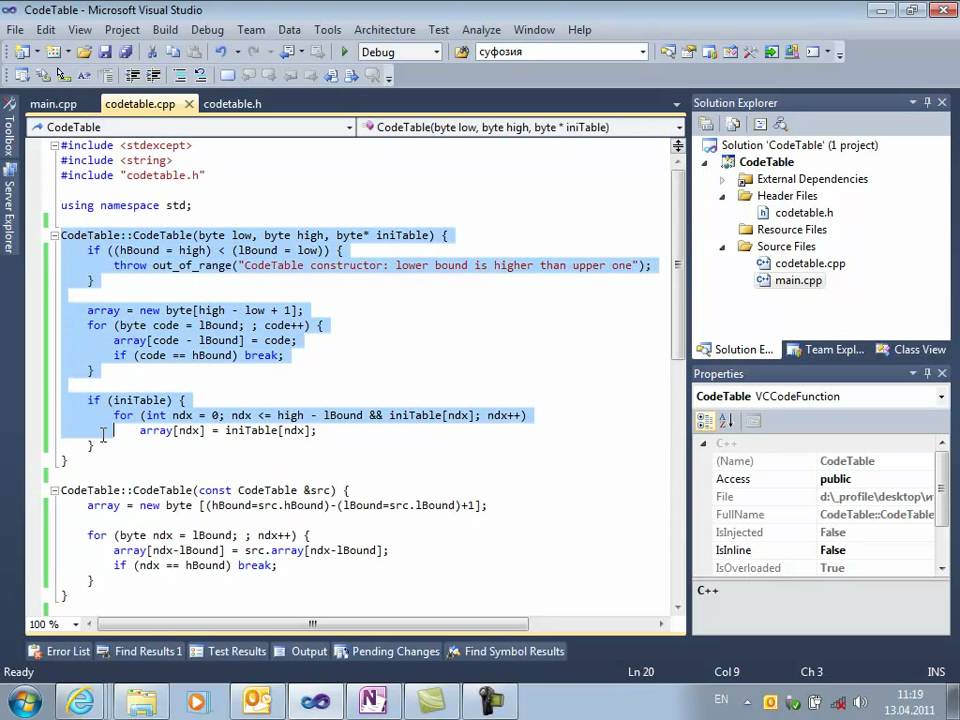Viewport: 960px width, 720px height.
Task: Collapse the CodeTable(const CodeTable &src) block
Action: (x=54, y=490)
